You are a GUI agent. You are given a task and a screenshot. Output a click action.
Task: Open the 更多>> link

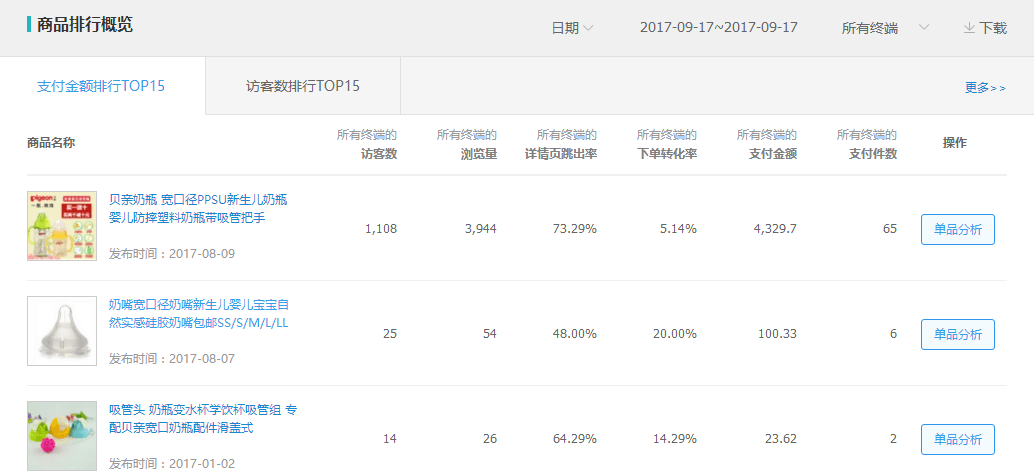pyautogui.click(x=985, y=87)
